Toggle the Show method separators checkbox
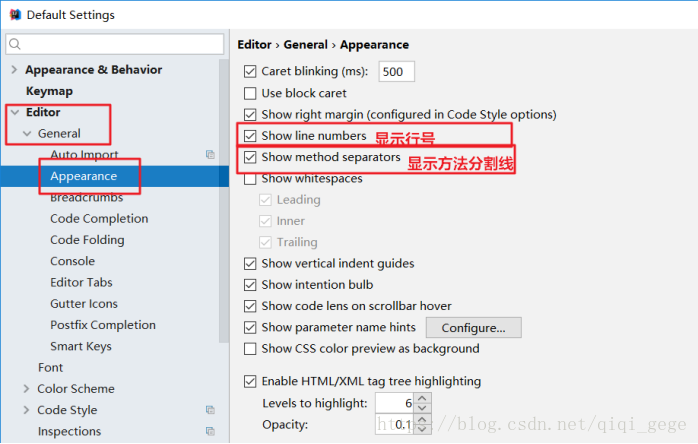Screen dimensions: 698x444 [251, 158]
